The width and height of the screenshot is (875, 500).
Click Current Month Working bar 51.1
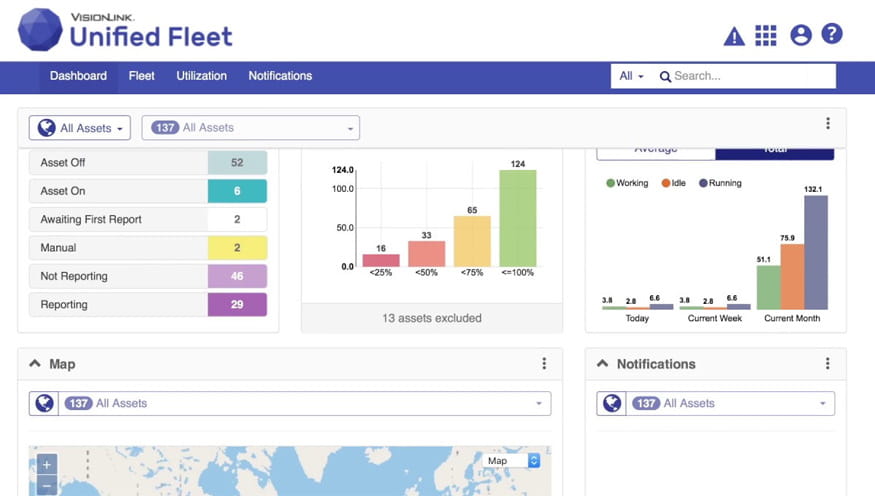point(768,287)
